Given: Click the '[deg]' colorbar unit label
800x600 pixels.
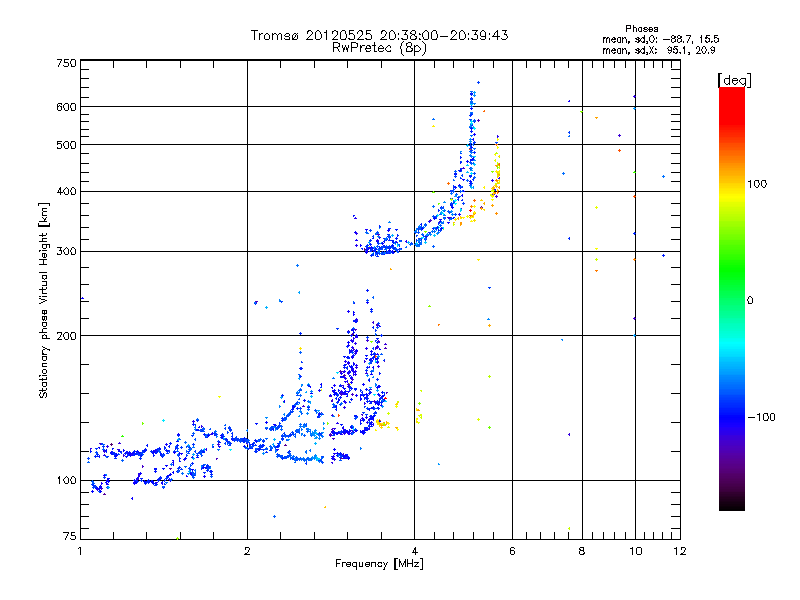Looking at the screenshot, I should (734, 80).
